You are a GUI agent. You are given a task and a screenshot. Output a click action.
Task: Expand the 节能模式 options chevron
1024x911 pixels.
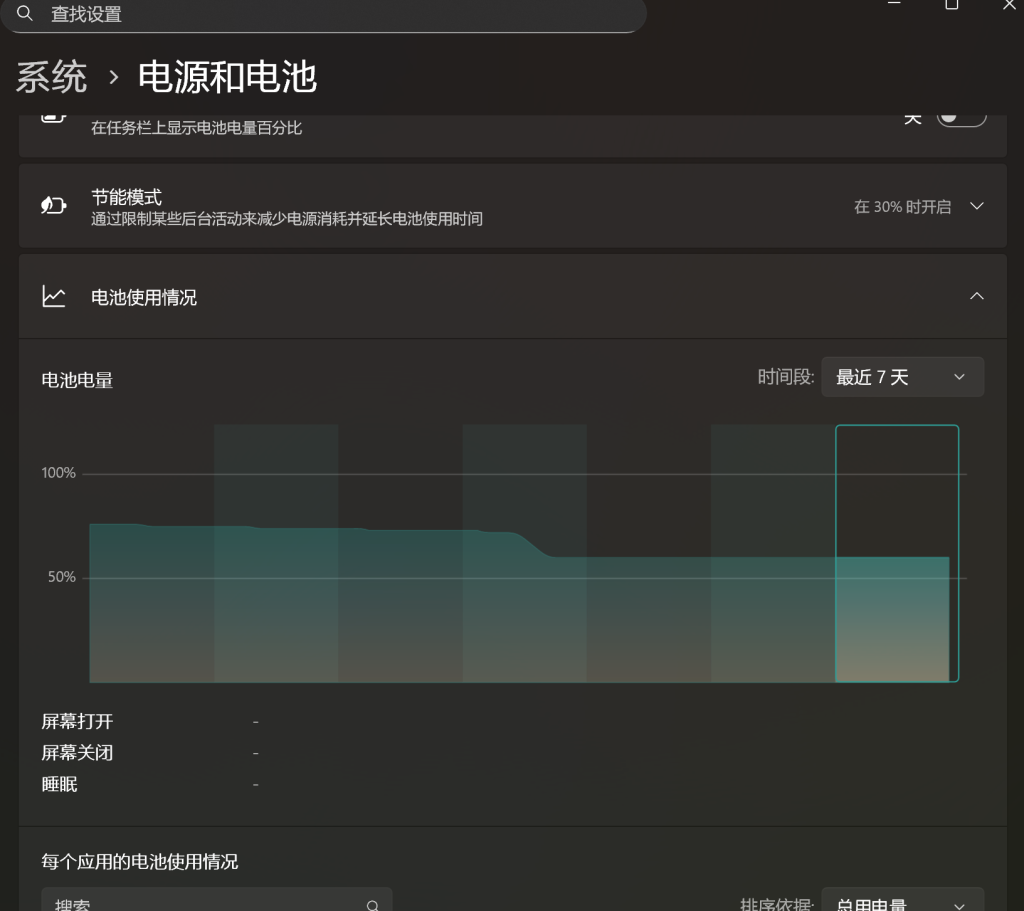pyautogui.click(x=977, y=206)
